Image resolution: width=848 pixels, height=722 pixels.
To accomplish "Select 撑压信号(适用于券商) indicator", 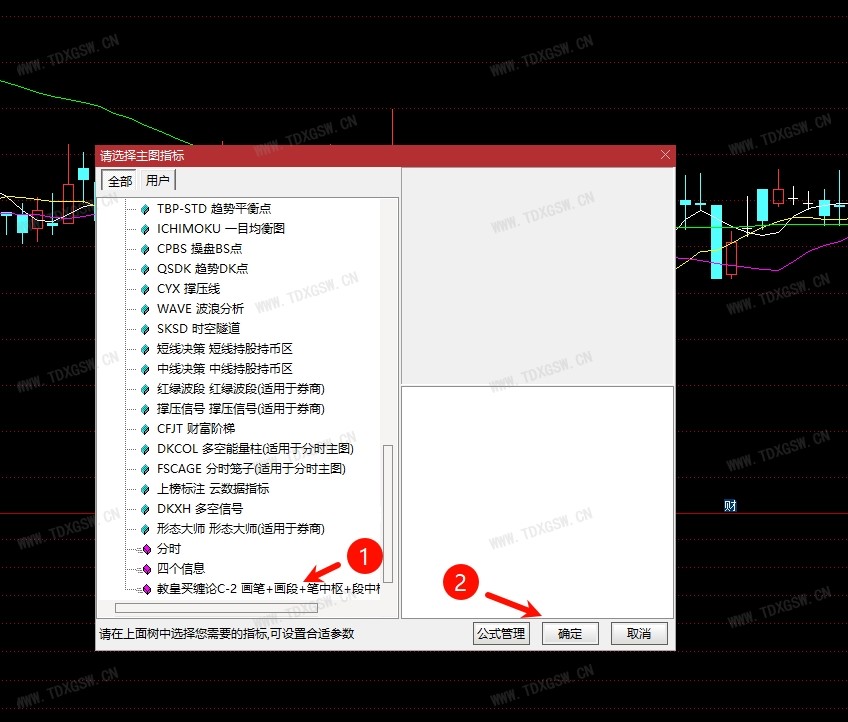I will click(241, 409).
